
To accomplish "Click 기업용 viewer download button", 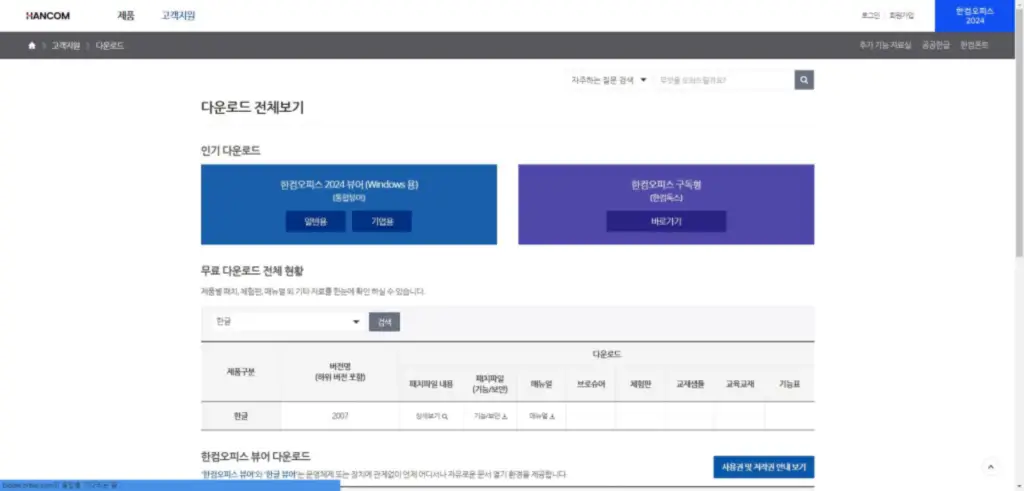I will click(382, 221).
